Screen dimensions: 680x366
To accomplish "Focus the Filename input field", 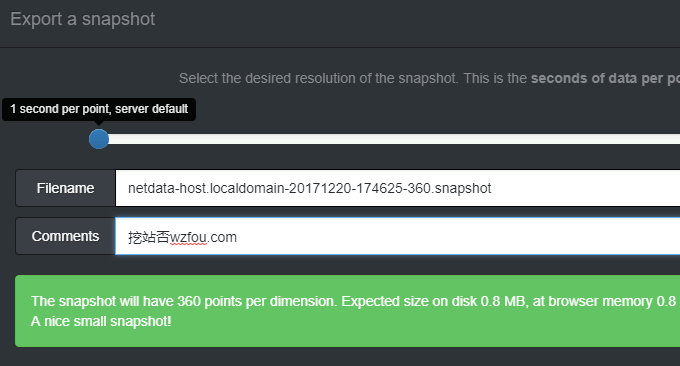I will coord(397,188).
